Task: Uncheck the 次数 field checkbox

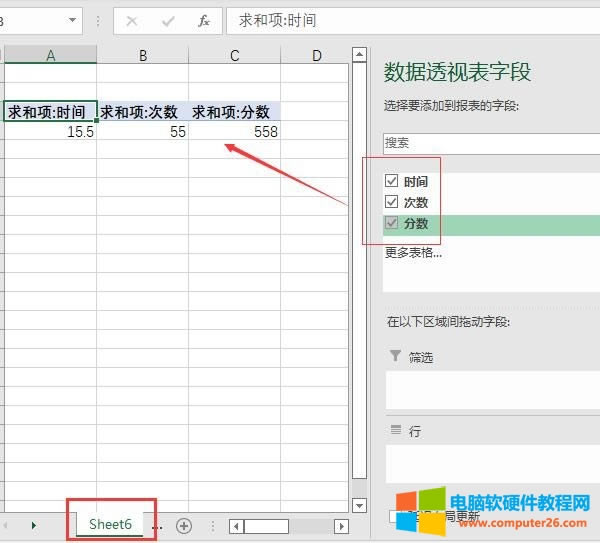Action: click(392, 202)
